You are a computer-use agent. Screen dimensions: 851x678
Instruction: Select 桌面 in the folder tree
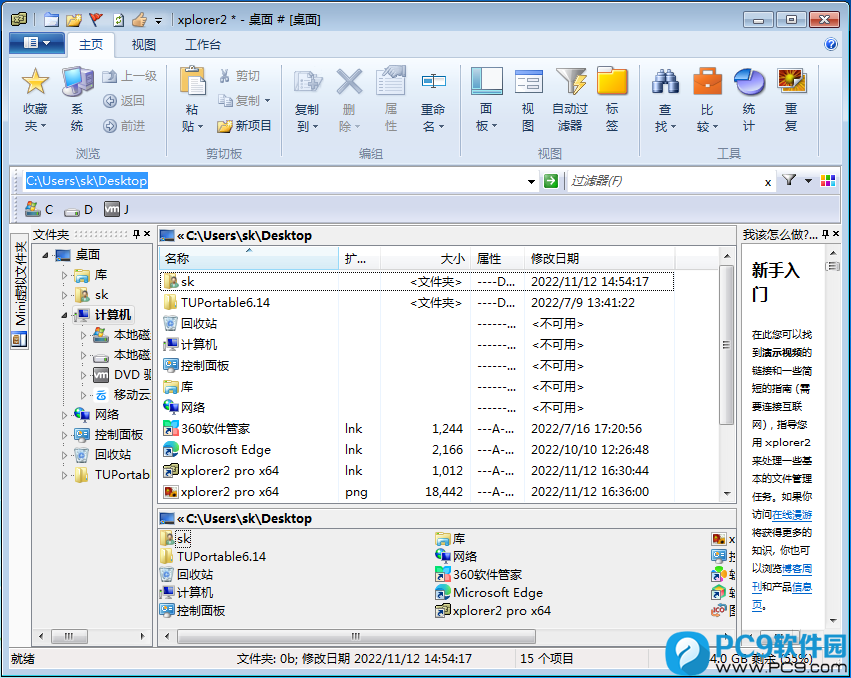[x=87, y=255]
